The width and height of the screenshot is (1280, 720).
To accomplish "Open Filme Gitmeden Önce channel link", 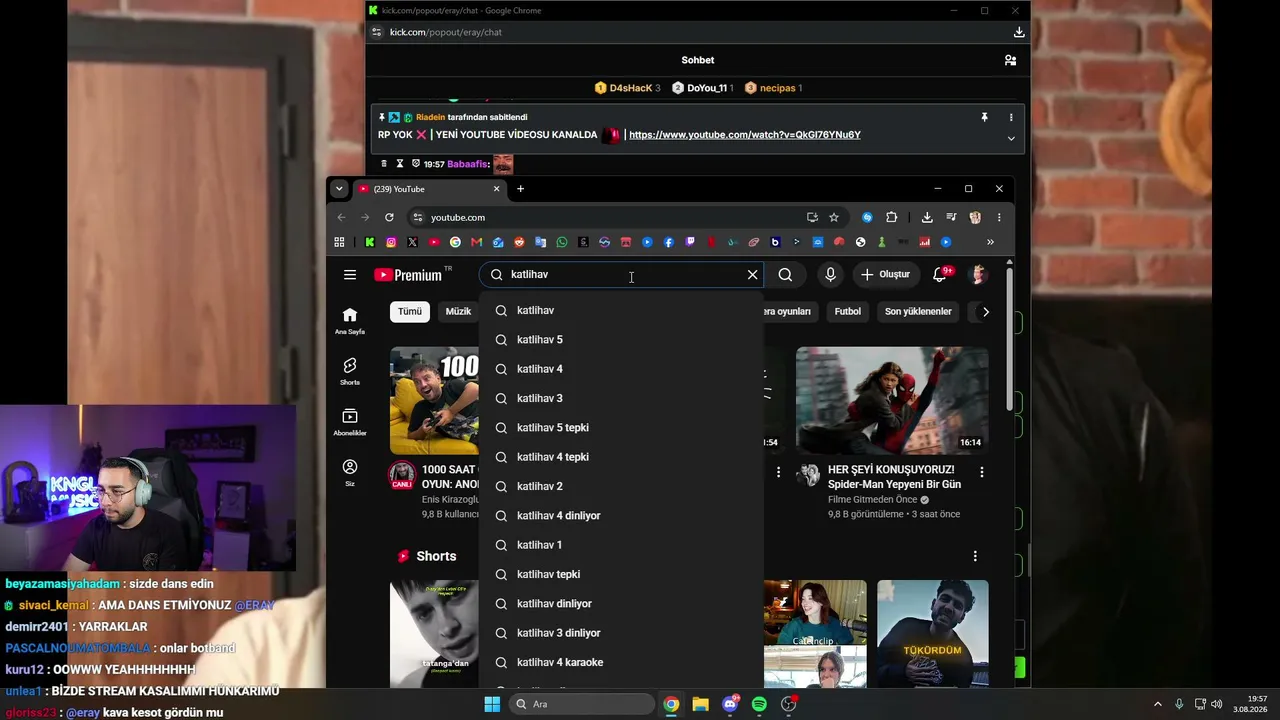I will pyautogui.click(x=872, y=500).
